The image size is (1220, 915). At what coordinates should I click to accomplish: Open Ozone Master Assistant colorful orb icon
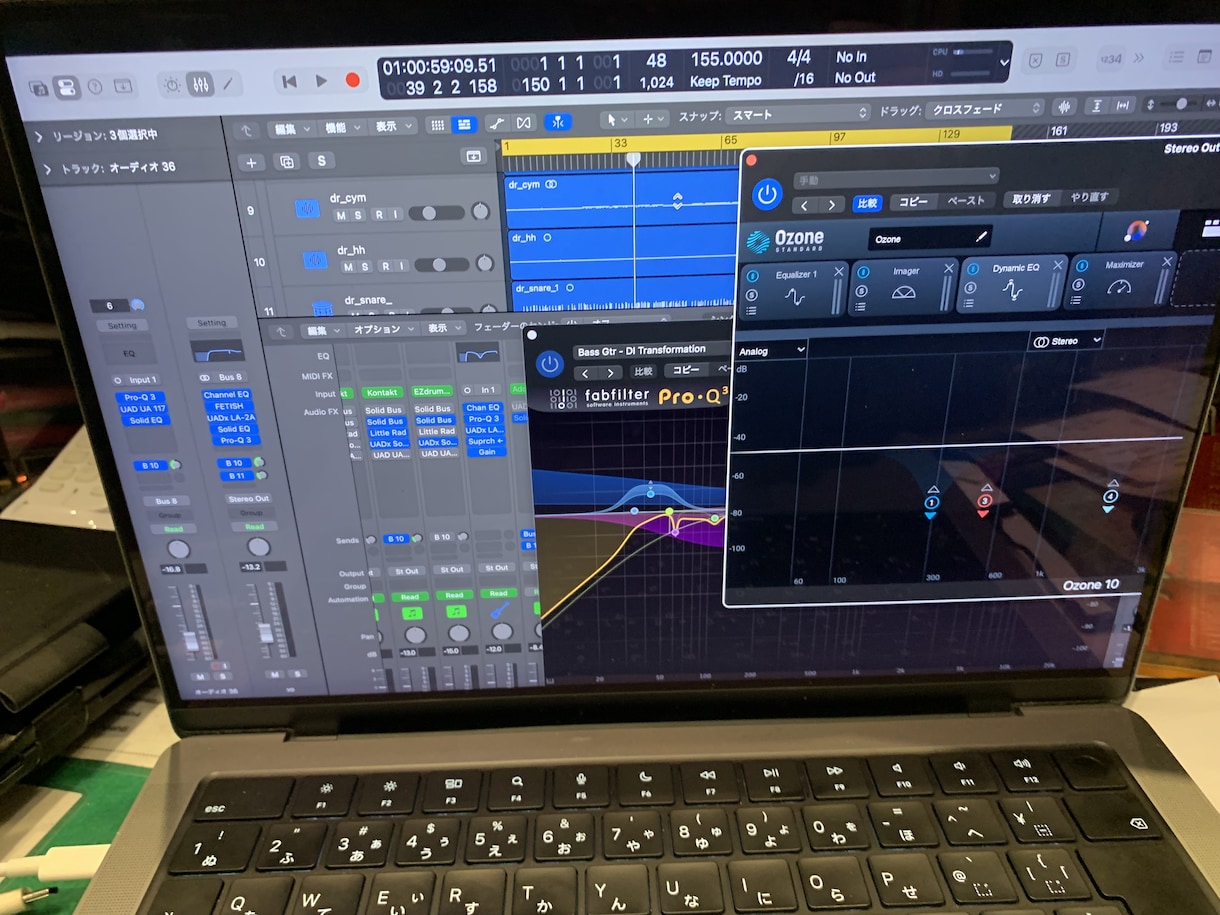pyautogui.click(x=1136, y=231)
